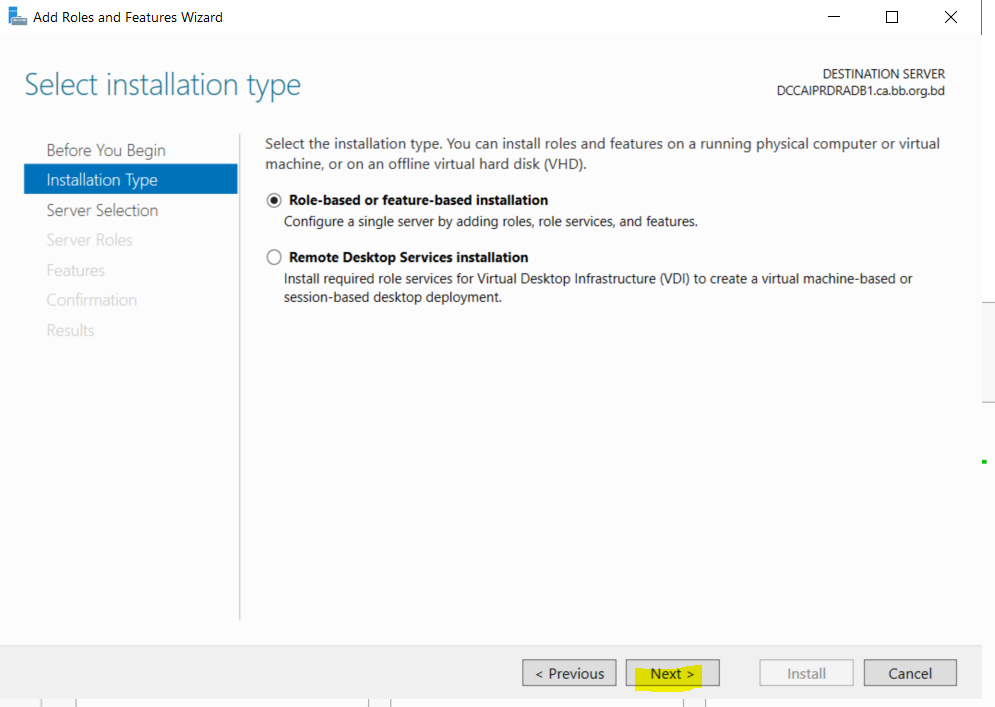Click the destination server name DCCAIPRDRADB1.ca.bb.org.bd
This screenshot has width=995, height=707.
point(860,91)
